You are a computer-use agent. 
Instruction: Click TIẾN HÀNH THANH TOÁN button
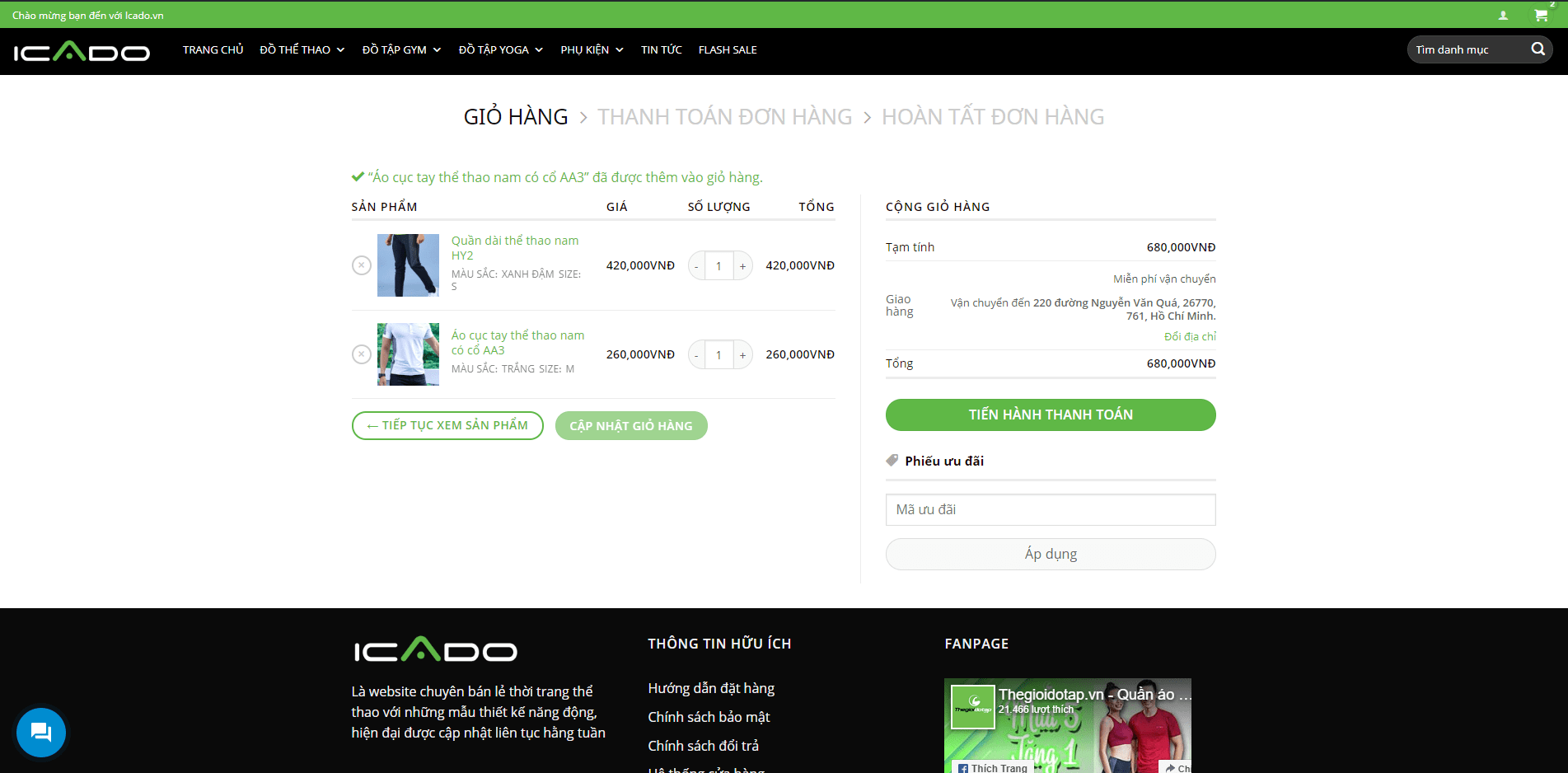[x=1051, y=415]
